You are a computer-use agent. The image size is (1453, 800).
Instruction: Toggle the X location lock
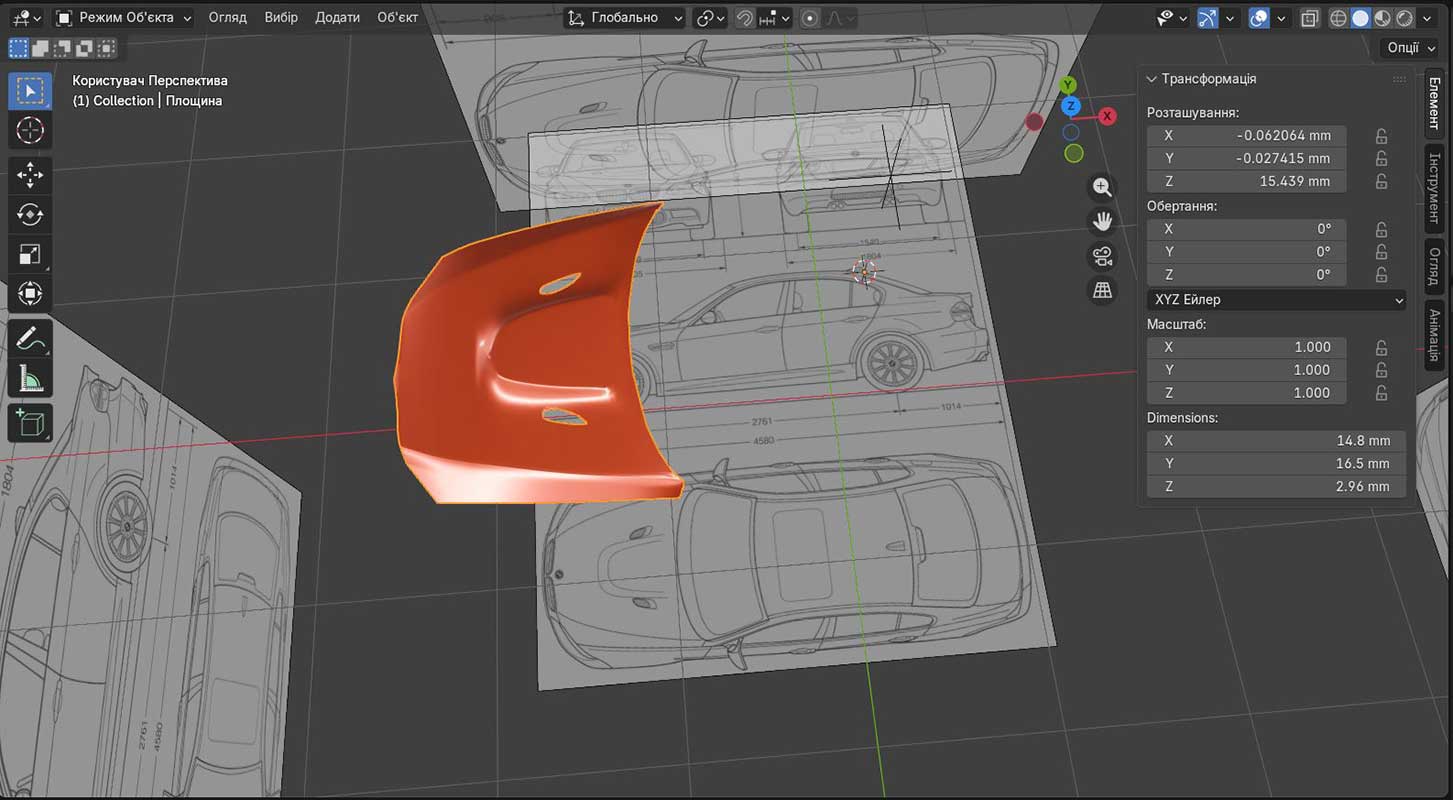click(1381, 135)
